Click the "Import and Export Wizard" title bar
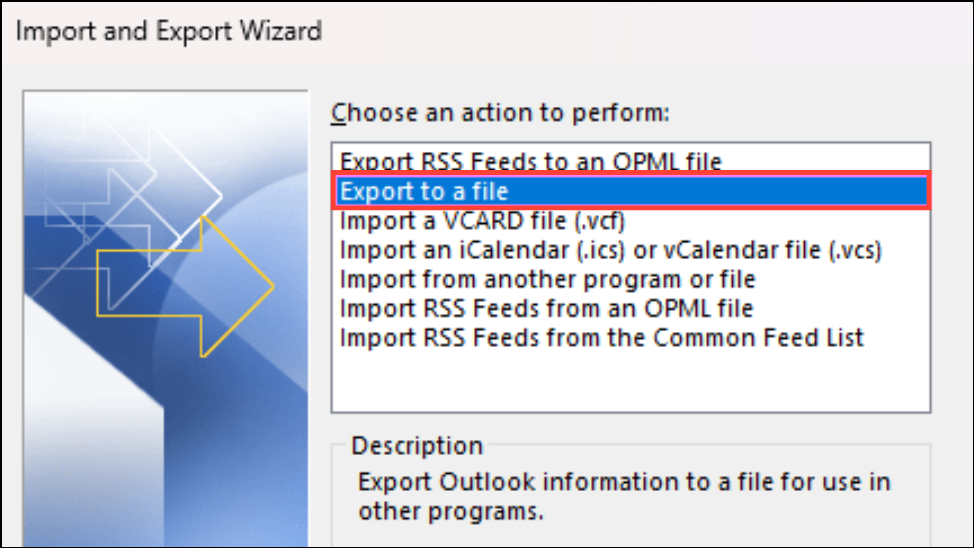The height and width of the screenshot is (548, 974). [487, 31]
